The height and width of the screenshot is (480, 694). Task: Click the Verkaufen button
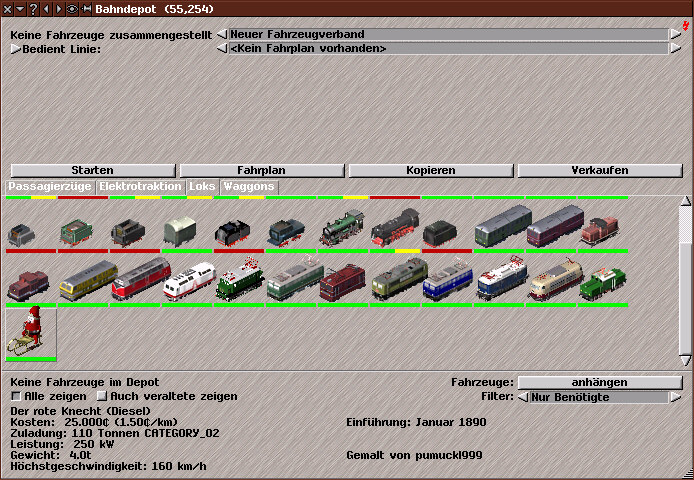click(x=599, y=170)
